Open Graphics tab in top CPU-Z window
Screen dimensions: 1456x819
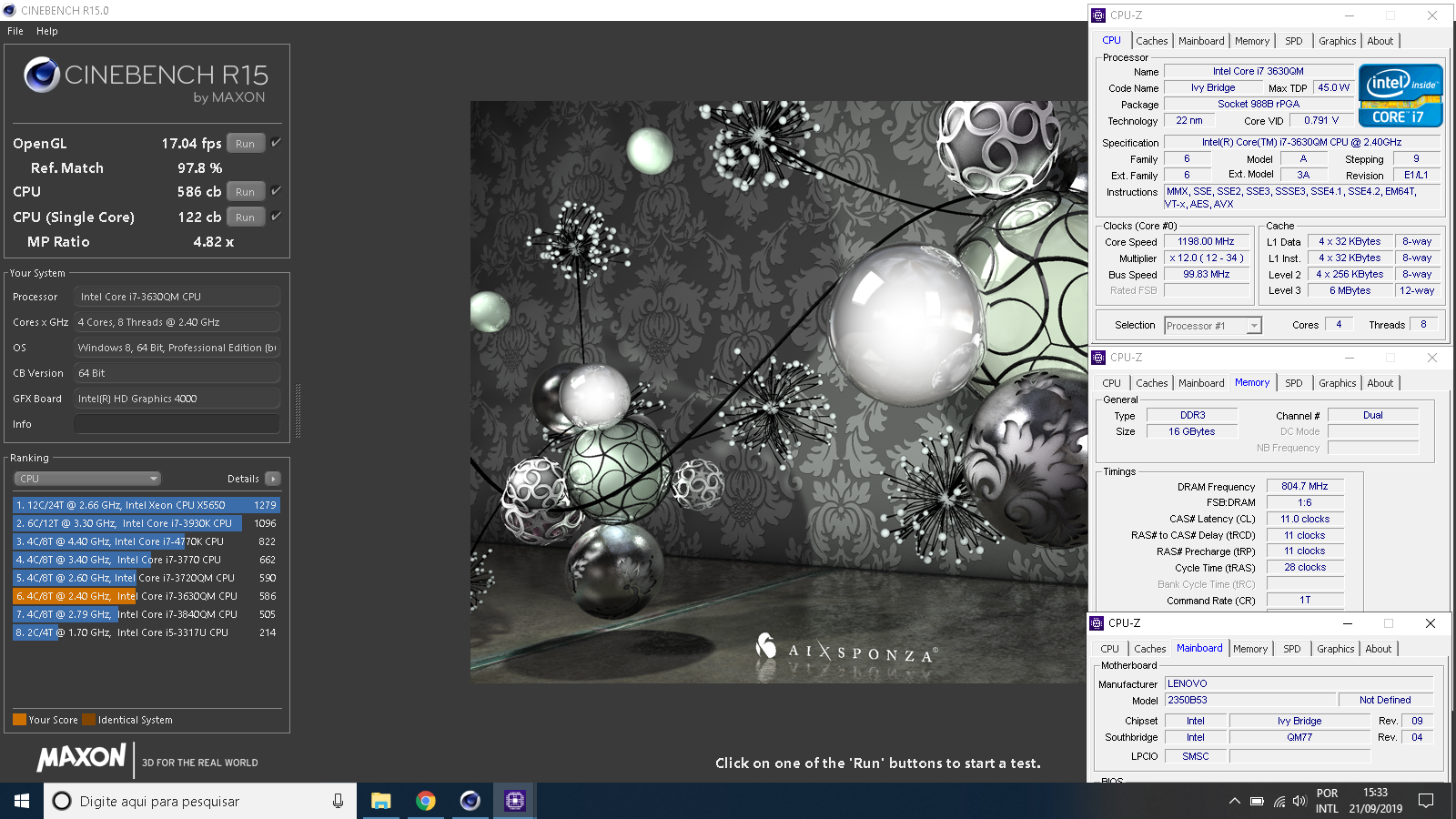[1337, 41]
